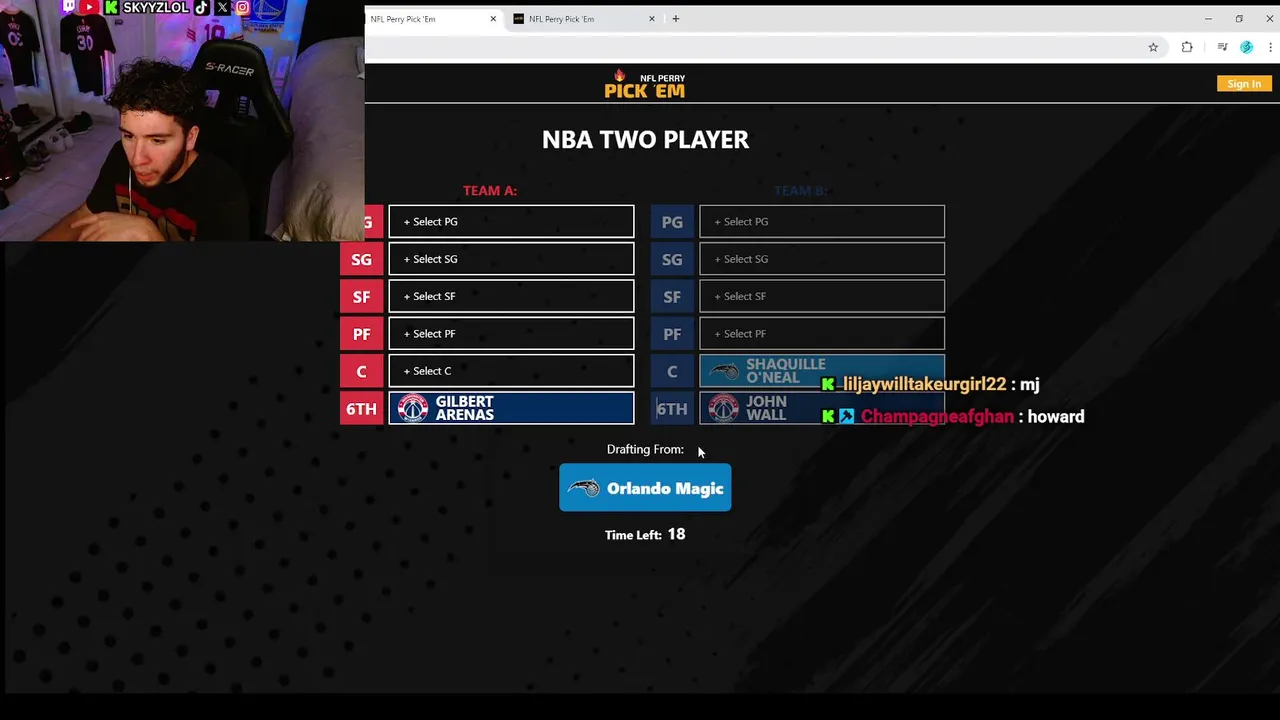The width and height of the screenshot is (1280, 720).
Task: Switch to the second NFL Perry Pick 'Em tab
Action: click(585, 19)
